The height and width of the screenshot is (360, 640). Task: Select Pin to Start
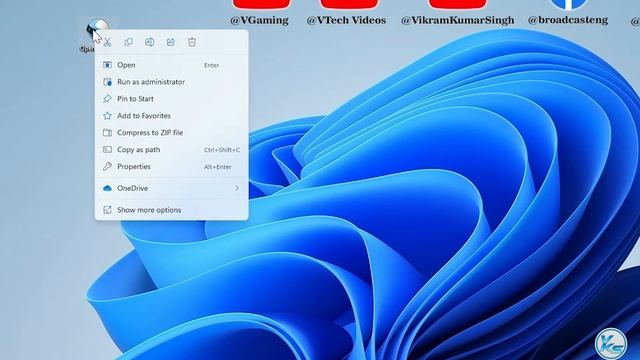(x=171, y=99)
